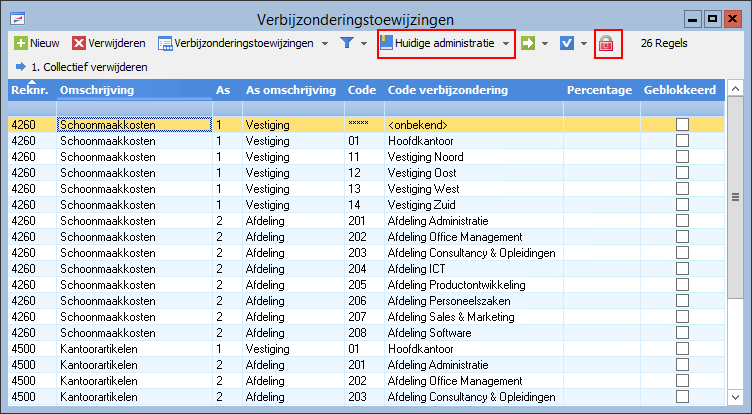Tick Geblokkeerd checkbox for Vestiging West row
The width and height of the screenshot is (752, 414).
point(682,189)
